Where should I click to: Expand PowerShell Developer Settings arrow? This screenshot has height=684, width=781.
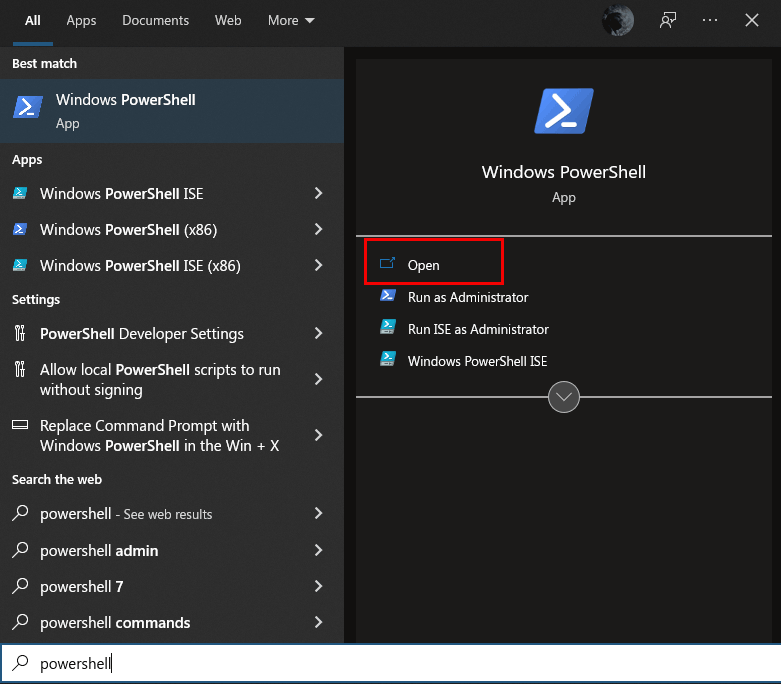(x=318, y=333)
